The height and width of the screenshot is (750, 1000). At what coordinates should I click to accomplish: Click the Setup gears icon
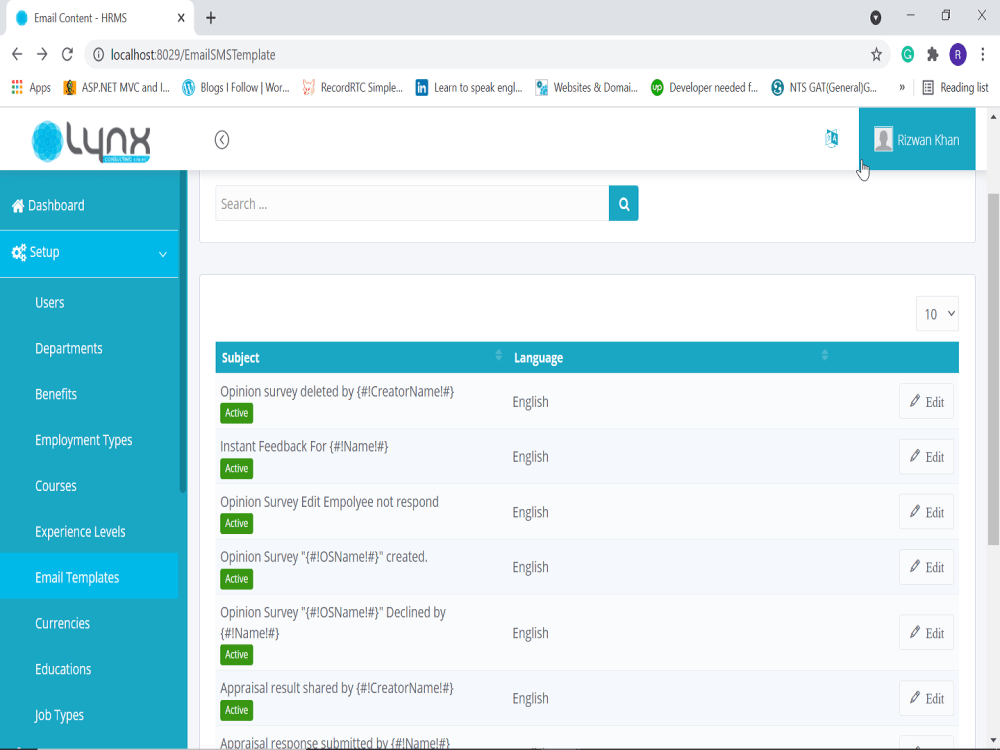[18, 252]
